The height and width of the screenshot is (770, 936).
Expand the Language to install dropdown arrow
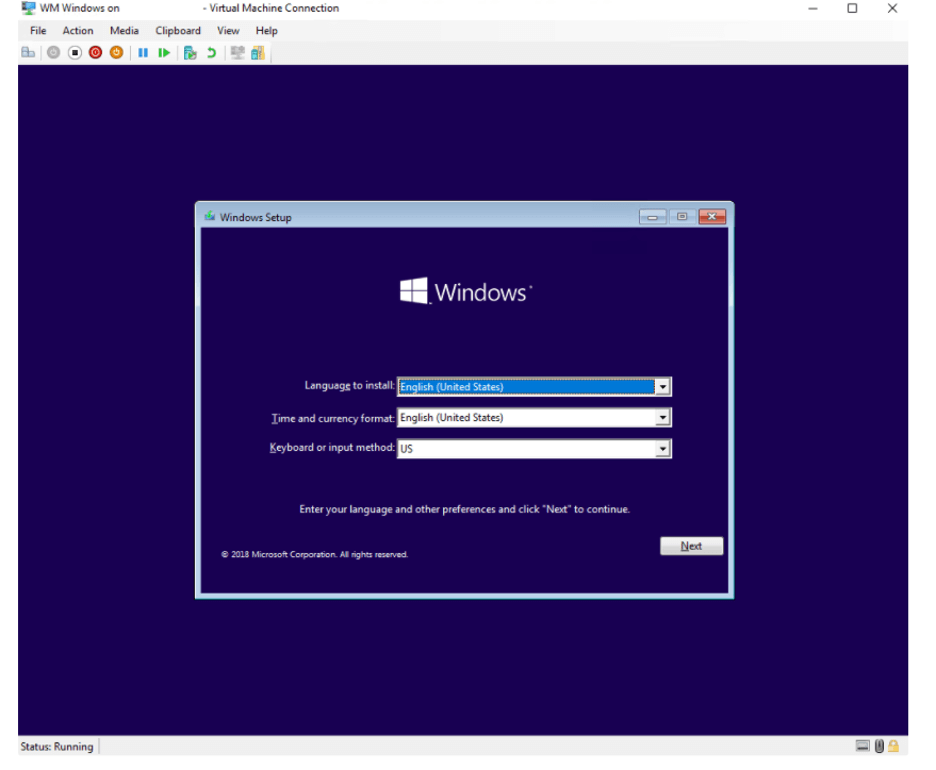[663, 387]
